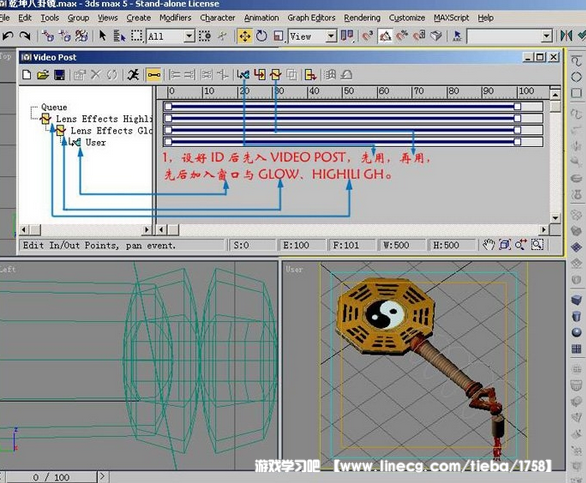
Task: Select the Rotate transform tool
Action: pos(262,36)
